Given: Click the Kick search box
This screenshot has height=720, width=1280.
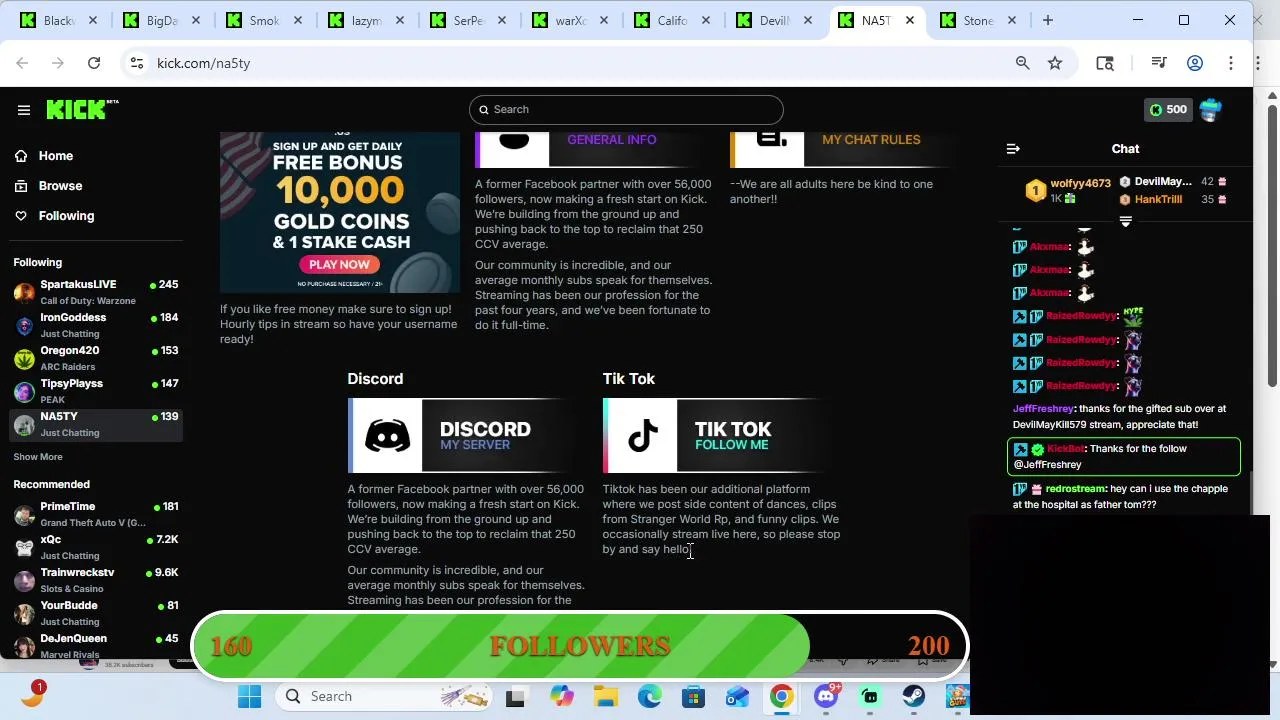Looking at the screenshot, I should (x=626, y=109).
